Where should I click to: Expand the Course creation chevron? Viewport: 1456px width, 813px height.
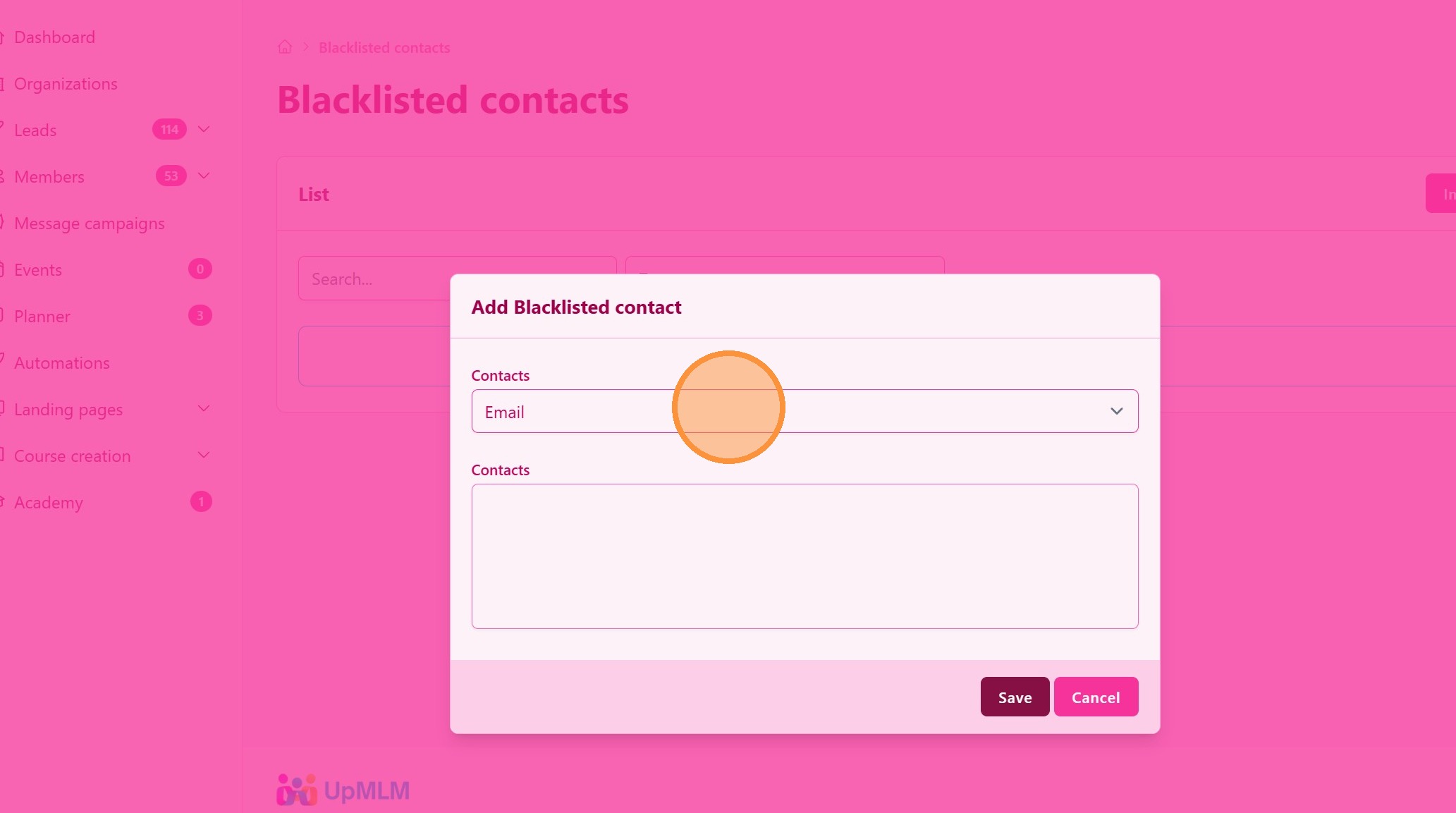tap(204, 456)
